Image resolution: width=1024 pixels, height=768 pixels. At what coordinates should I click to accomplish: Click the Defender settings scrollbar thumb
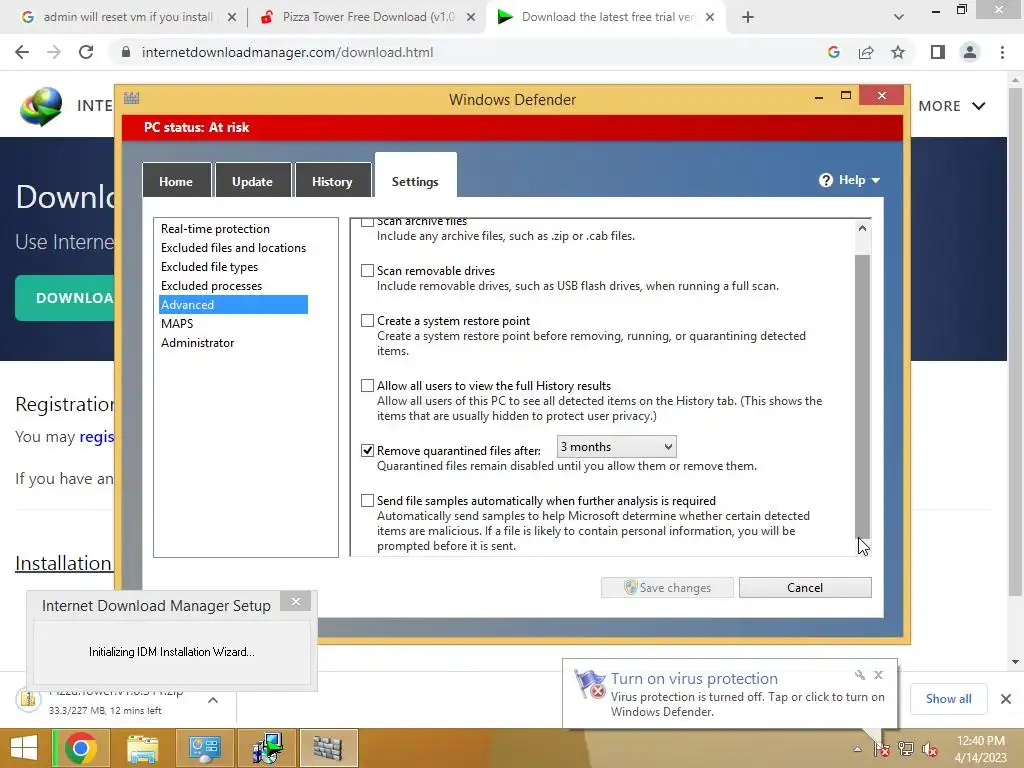click(862, 395)
